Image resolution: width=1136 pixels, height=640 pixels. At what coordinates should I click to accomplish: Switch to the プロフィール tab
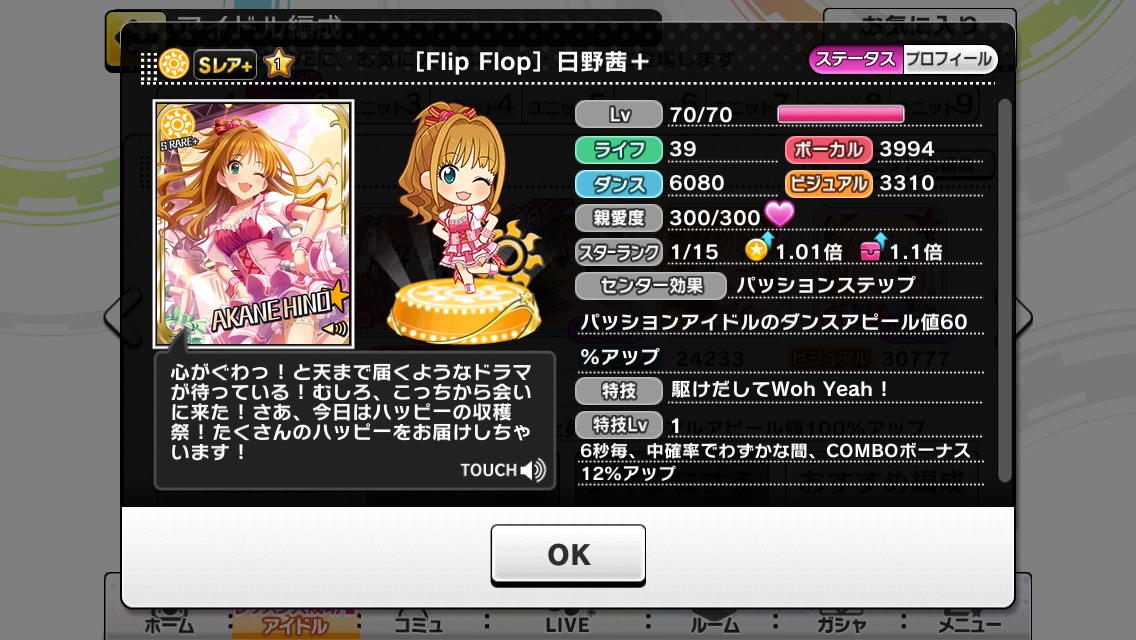click(x=950, y=59)
